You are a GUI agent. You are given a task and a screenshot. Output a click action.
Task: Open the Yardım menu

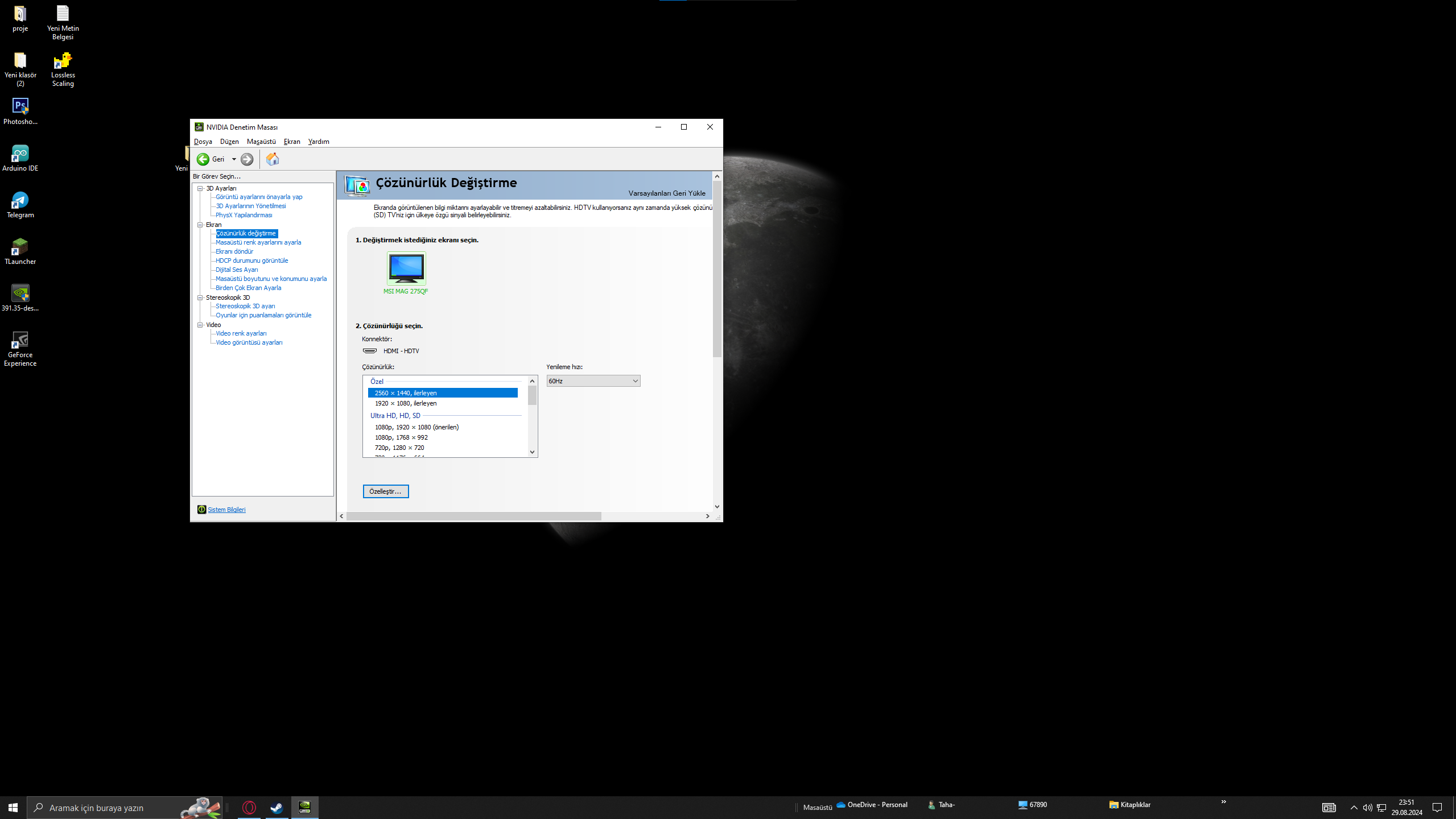(318, 142)
